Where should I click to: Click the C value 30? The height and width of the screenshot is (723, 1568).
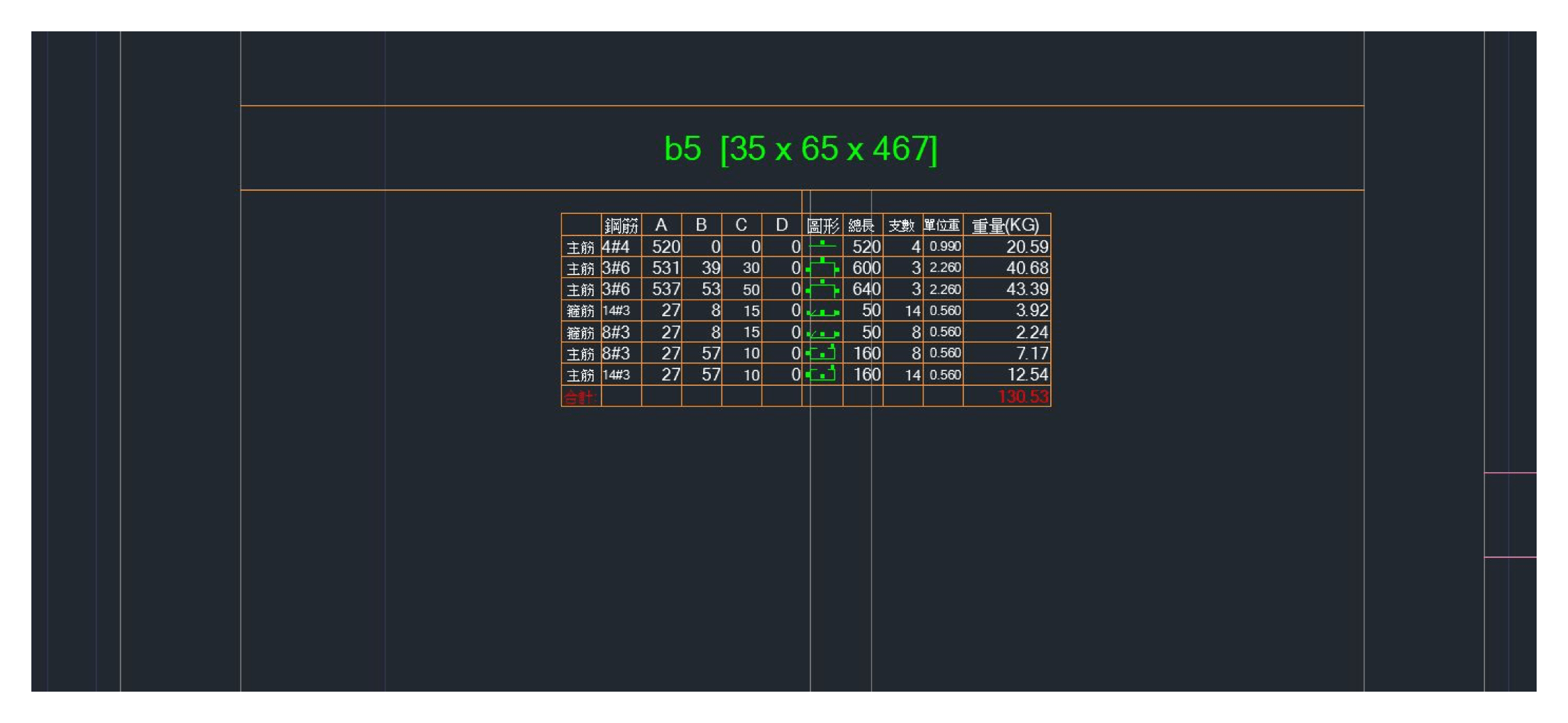pos(751,268)
